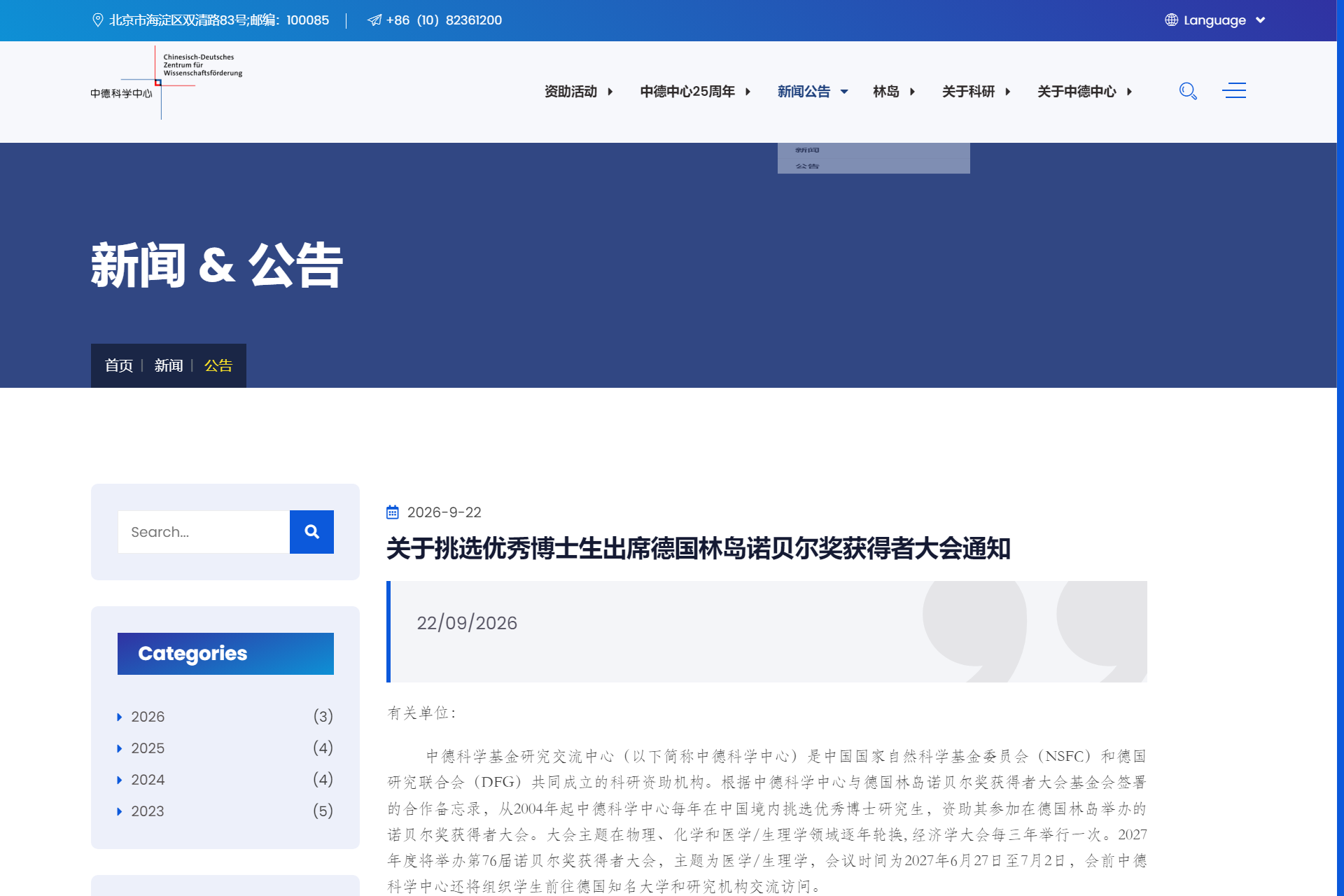Open the 2026 category

148,717
